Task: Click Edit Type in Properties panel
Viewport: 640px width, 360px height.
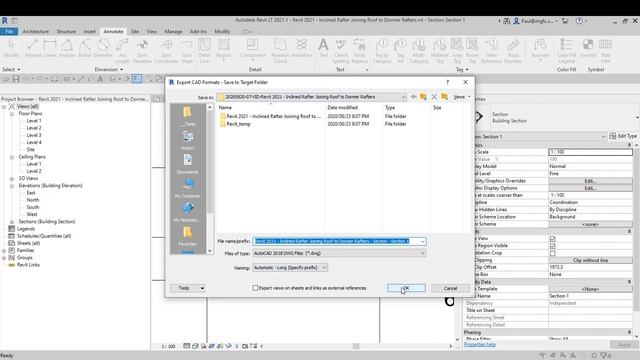Action: [623, 136]
